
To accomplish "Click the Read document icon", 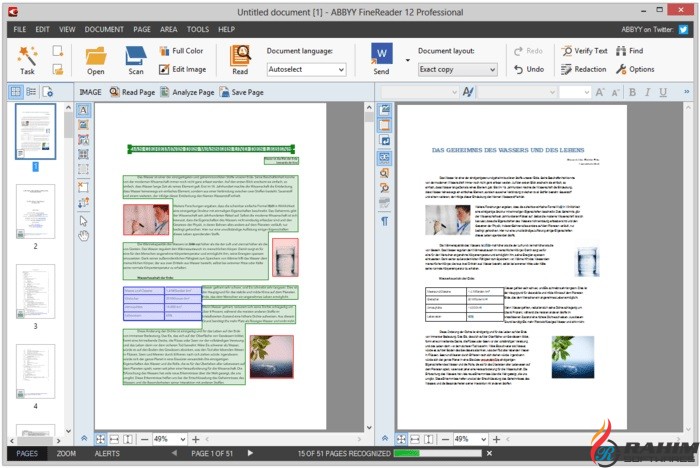I will [240, 59].
